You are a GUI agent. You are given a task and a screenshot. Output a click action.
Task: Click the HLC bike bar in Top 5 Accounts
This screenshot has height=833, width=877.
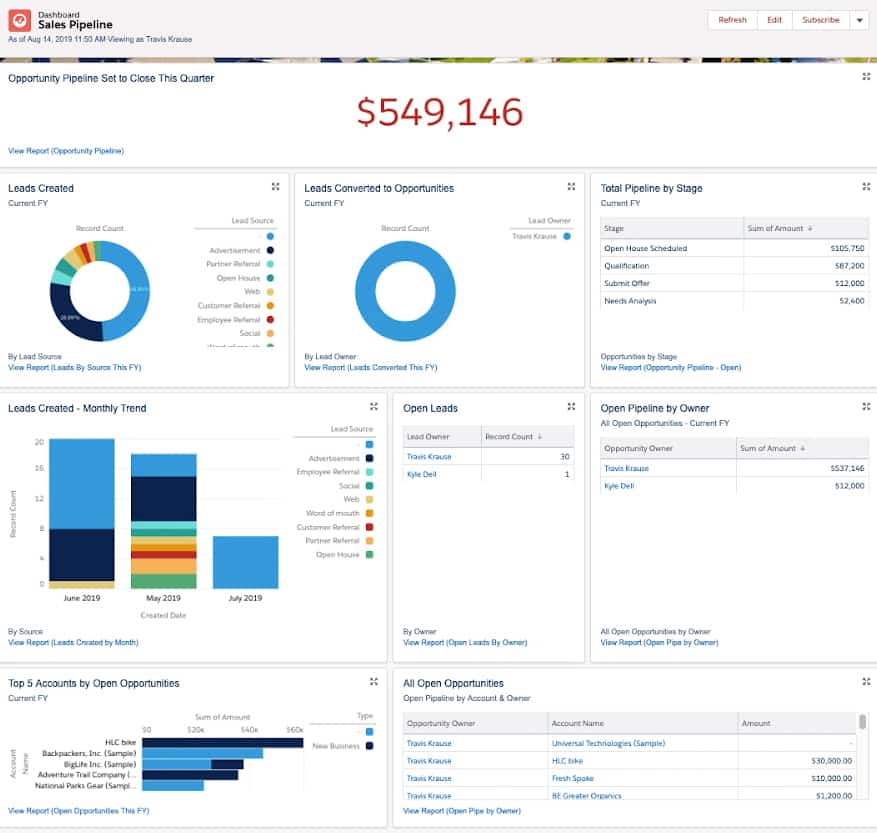(x=222, y=742)
